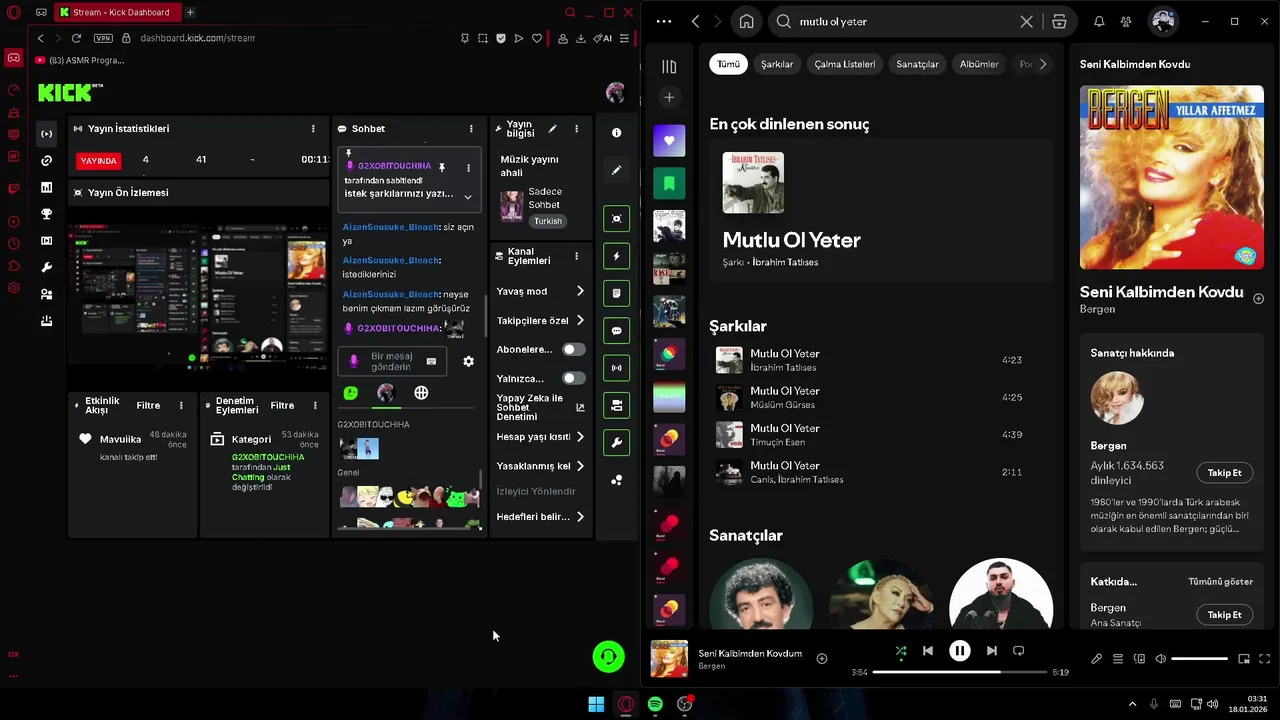Open Spotify Liked Songs purple heart tile
Image resolution: width=1280 pixels, height=720 pixels.
point(669,141)
